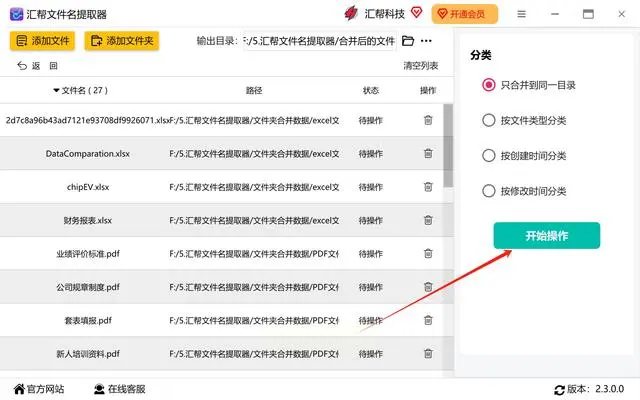Delete the 业绩评价标准.pdf row

tap(428, 253)
